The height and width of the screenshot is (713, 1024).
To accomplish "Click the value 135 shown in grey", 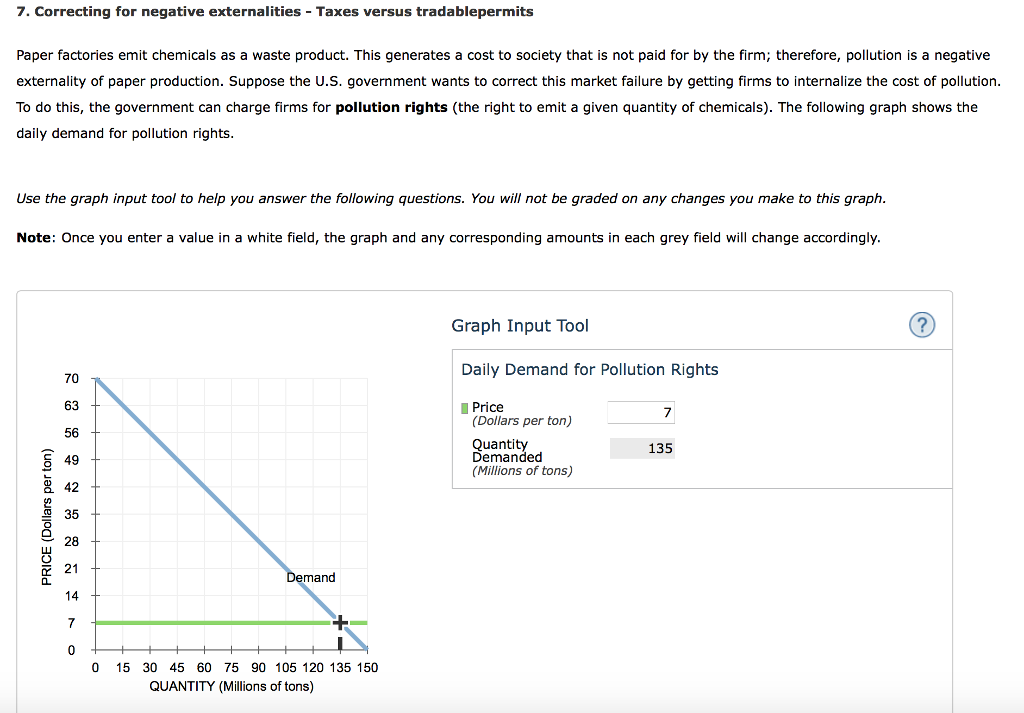I will 659,448.
